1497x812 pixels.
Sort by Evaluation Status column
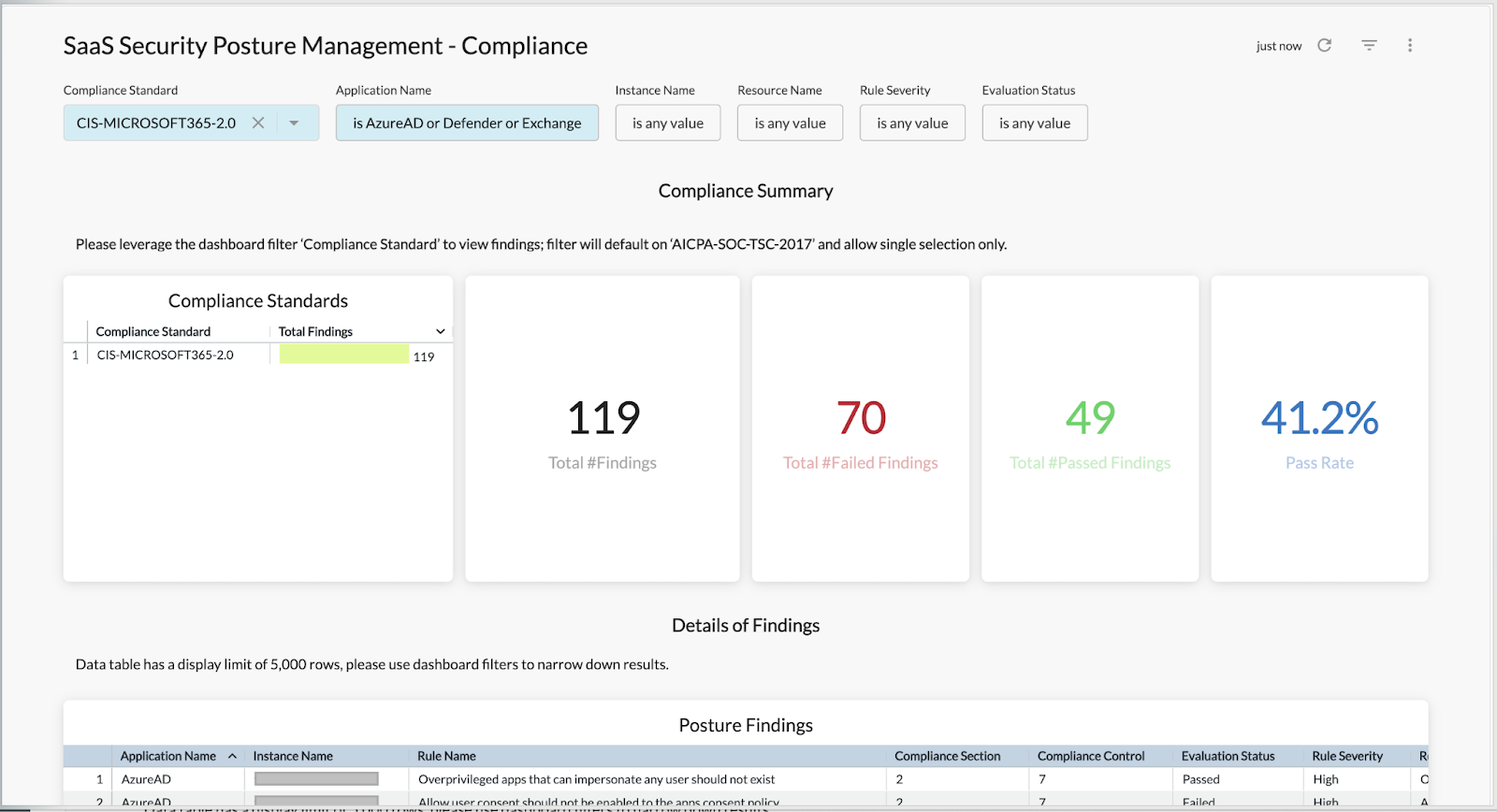(x=1228, y=756)
